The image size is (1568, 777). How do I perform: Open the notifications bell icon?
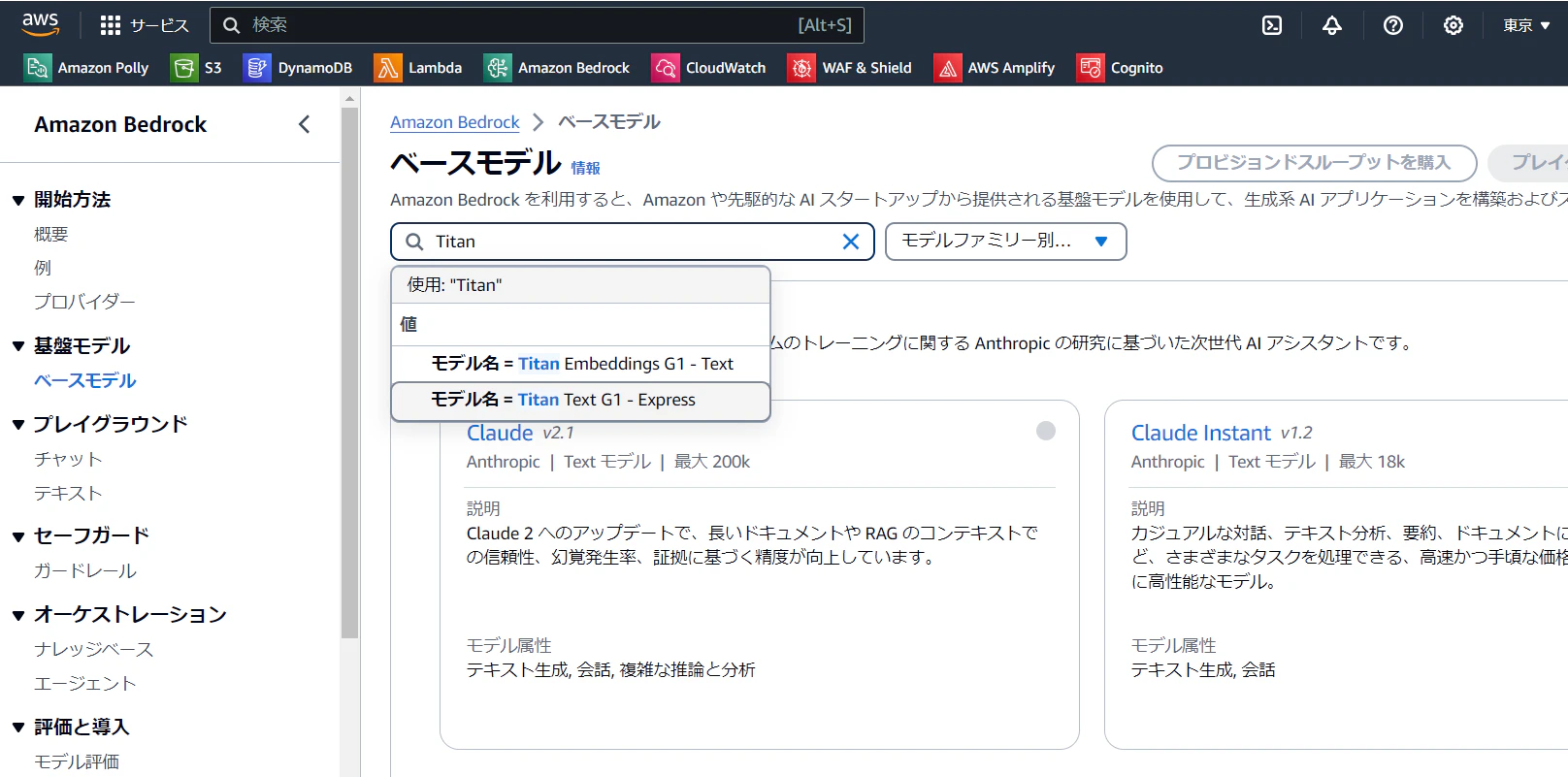[1332, 25]
